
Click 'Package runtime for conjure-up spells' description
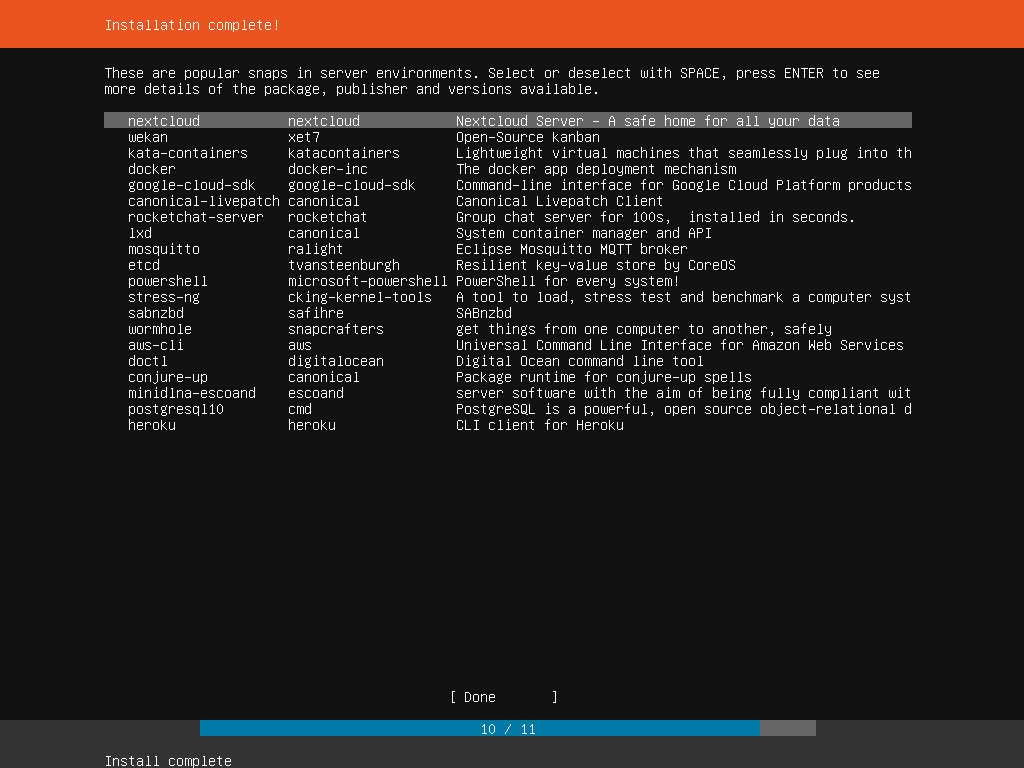tap(603, 377)
